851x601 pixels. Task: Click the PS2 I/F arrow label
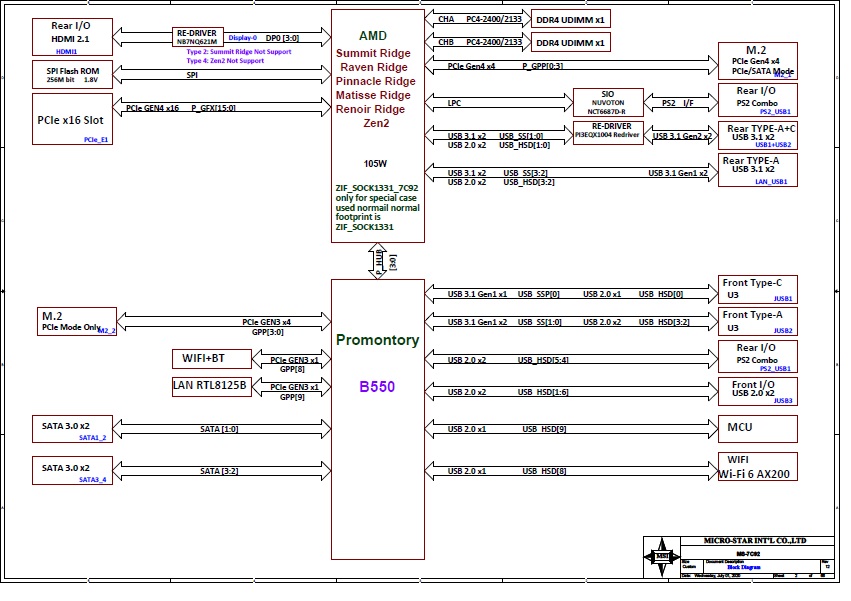coord(677,103)
